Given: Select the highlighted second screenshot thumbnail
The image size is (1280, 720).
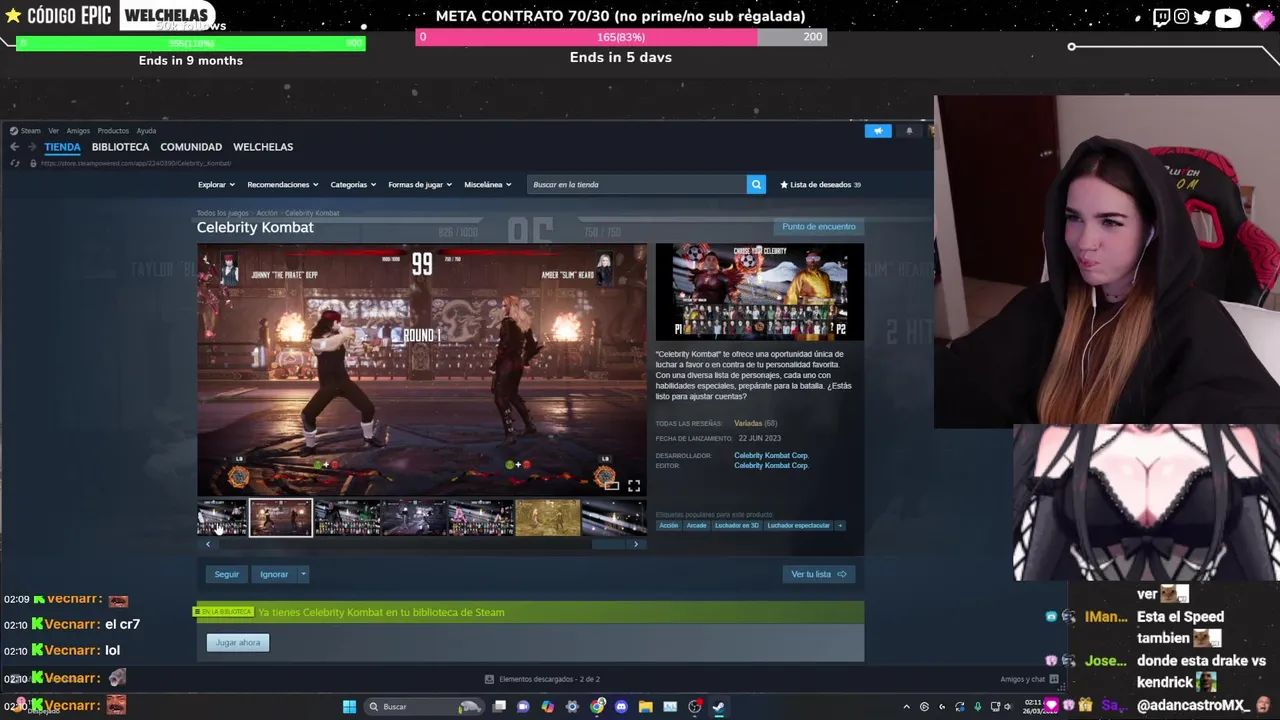Looking at the screenshot, I should (281, 518).
